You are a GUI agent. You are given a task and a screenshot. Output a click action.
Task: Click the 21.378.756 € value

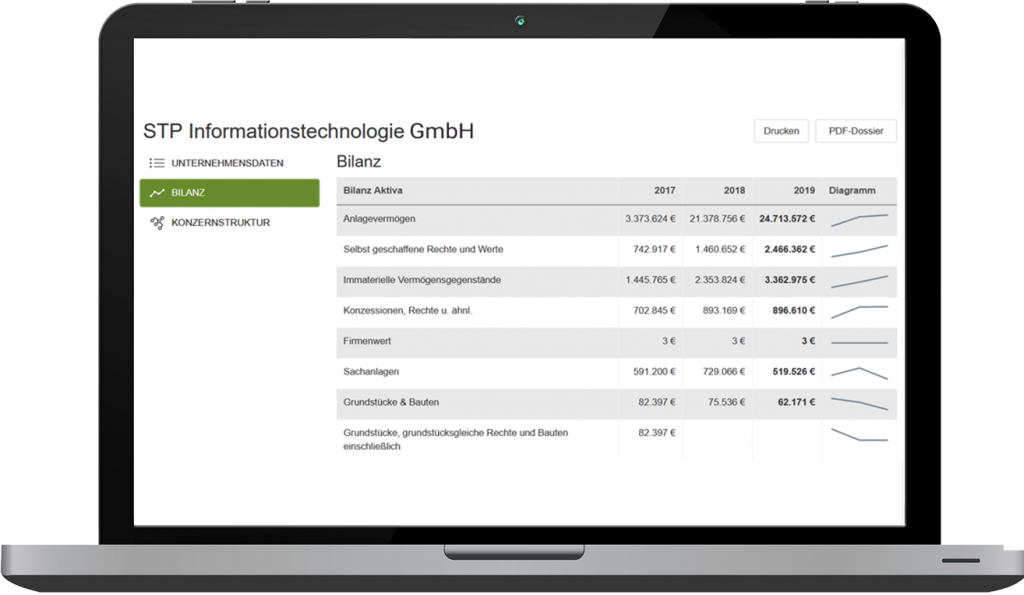click(x=717, y=219)
